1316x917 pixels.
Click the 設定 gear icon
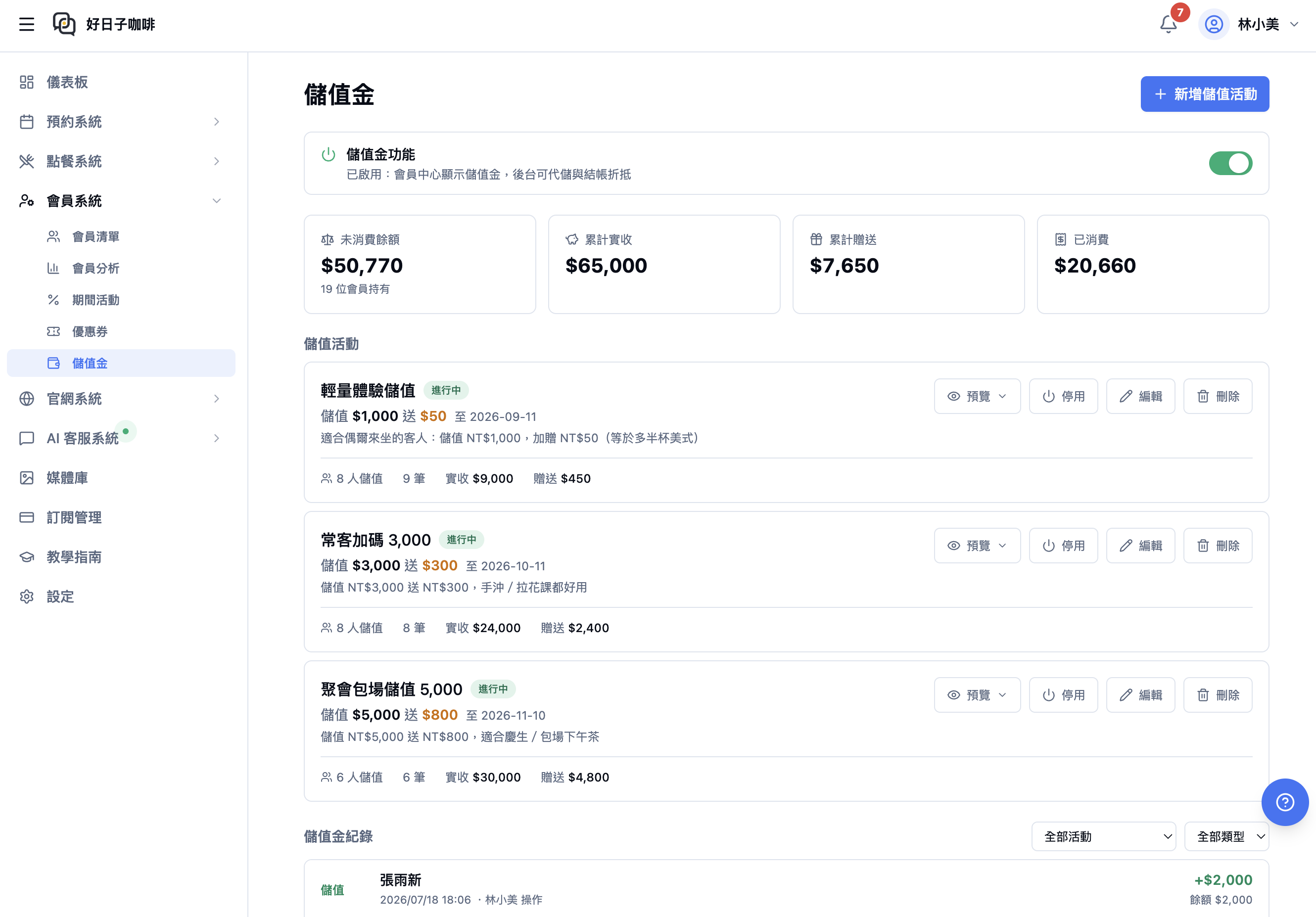pos(26,596)
